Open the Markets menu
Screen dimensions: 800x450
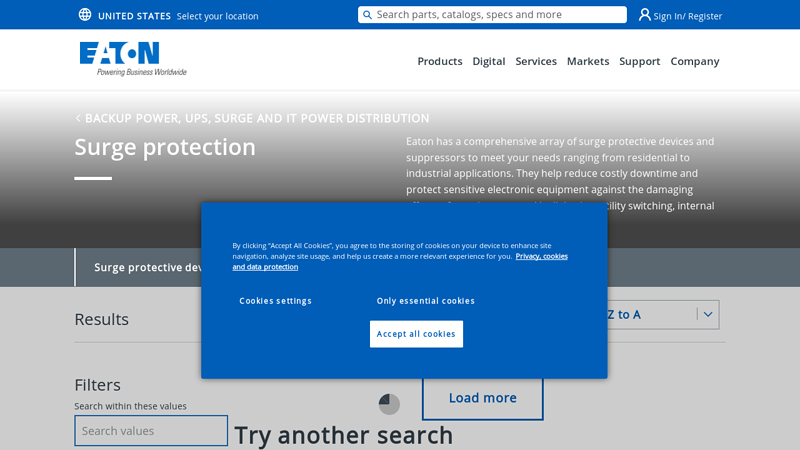588,61
